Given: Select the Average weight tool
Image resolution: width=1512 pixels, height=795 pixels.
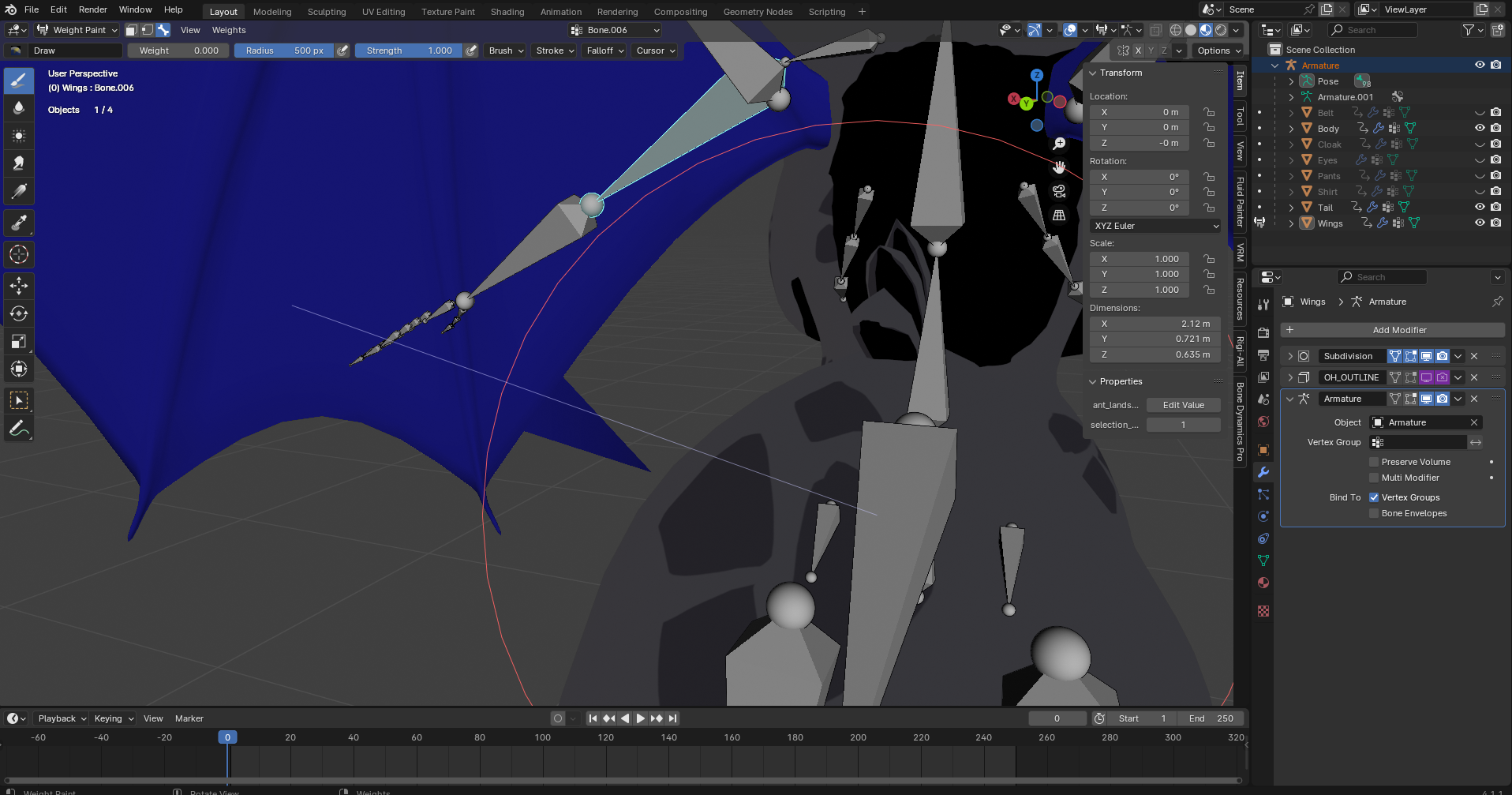Looking at the screenshot, I should click(x=19, y=136).
